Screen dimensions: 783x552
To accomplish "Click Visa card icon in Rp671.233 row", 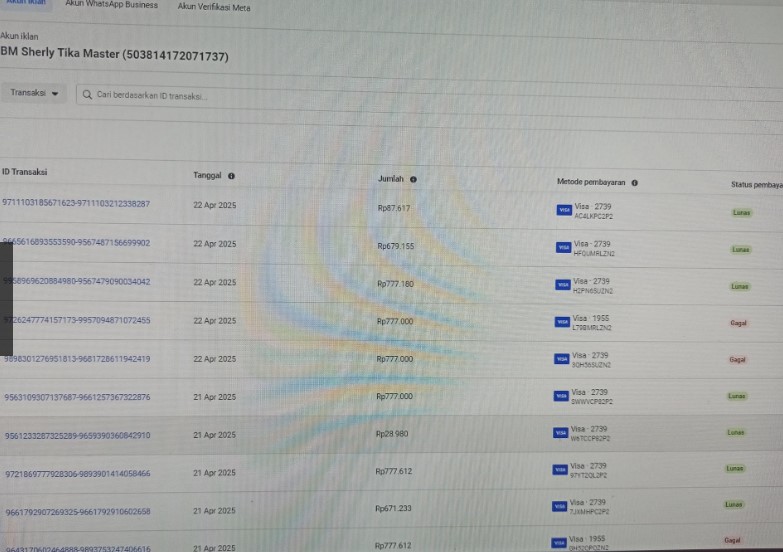I will pyautogui.click(x=561, y=506).
